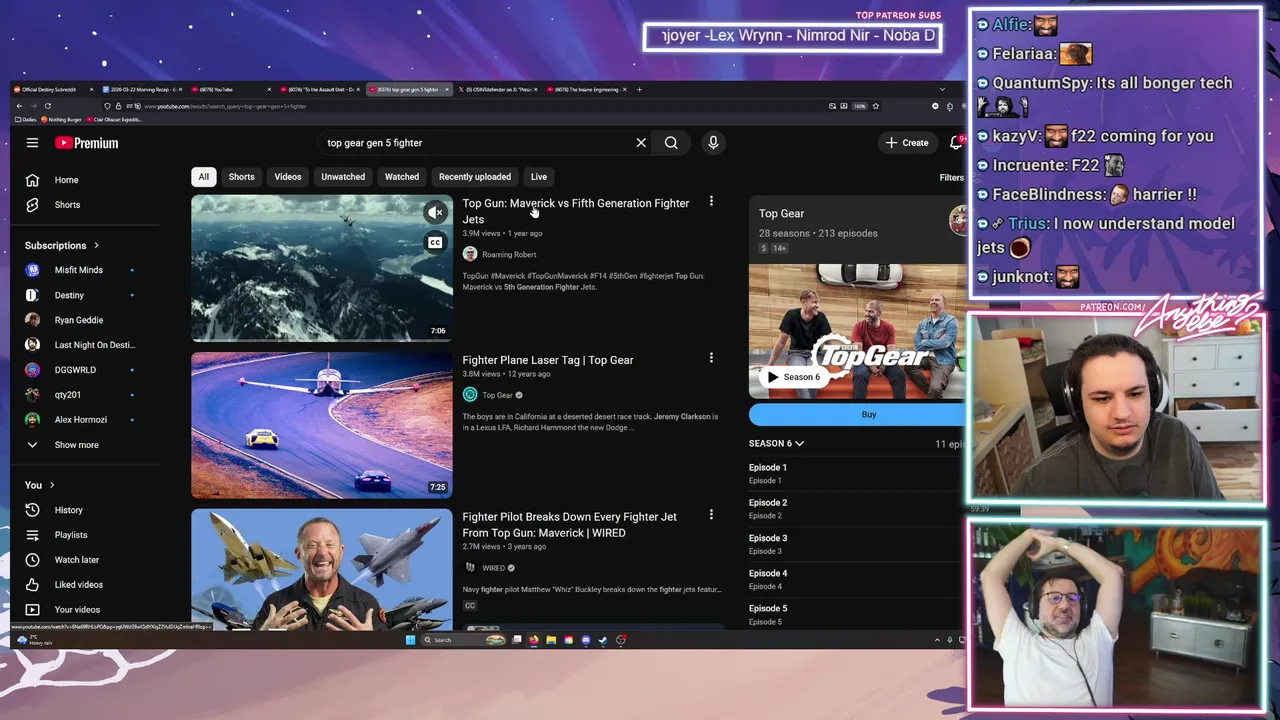Open Liked videos in the sidebar
This screenshot has width=1280, height=720.
78,585
